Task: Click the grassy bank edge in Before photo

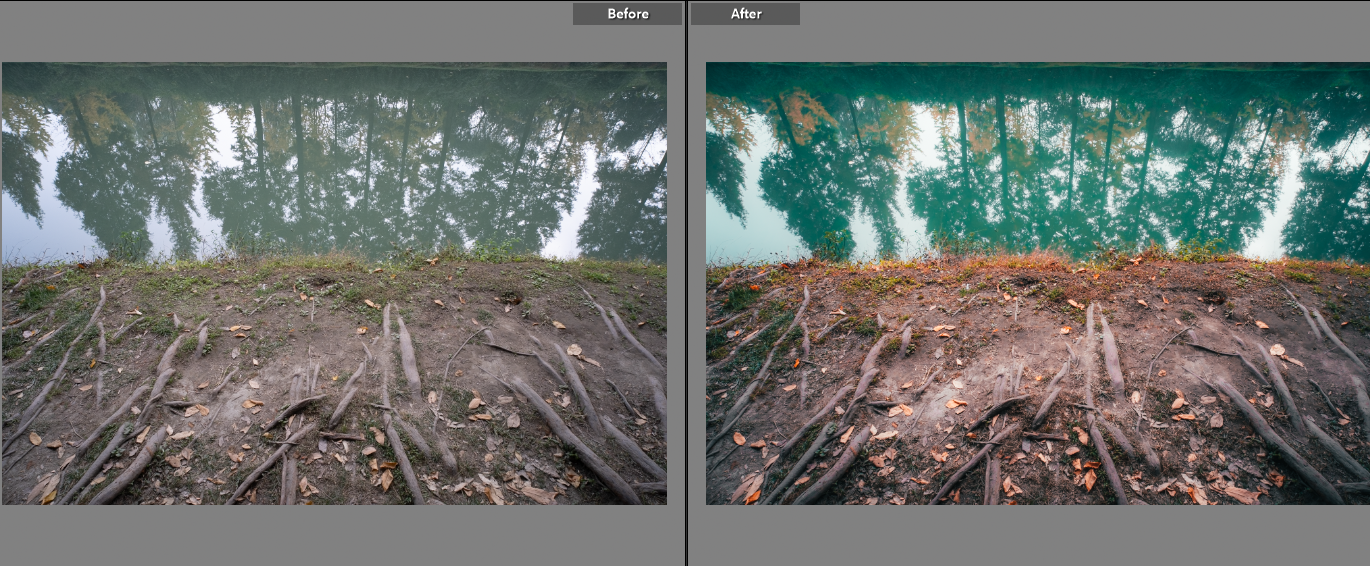Action: 300,266
